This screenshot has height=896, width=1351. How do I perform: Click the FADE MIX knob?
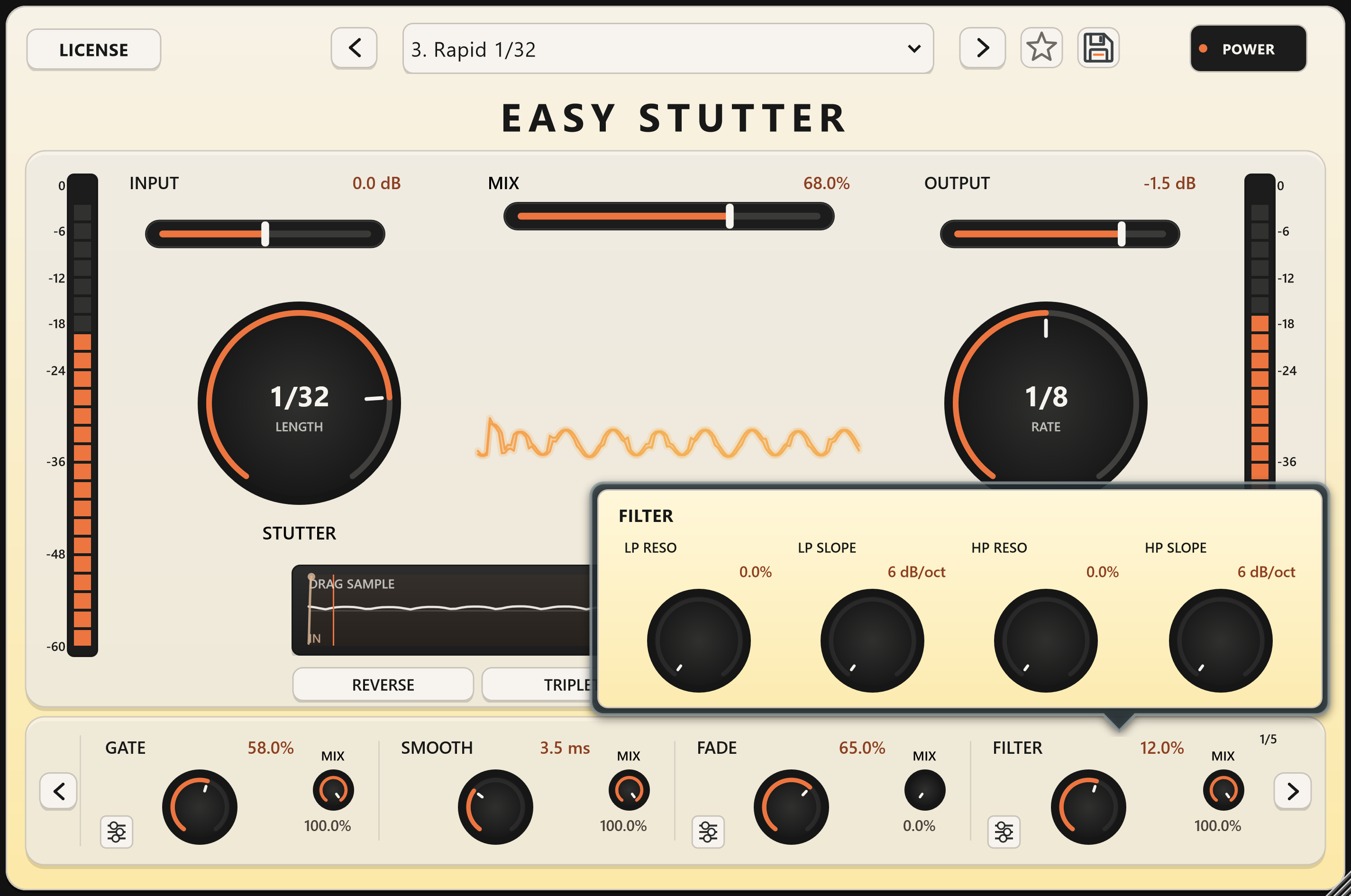coord(925,790)
